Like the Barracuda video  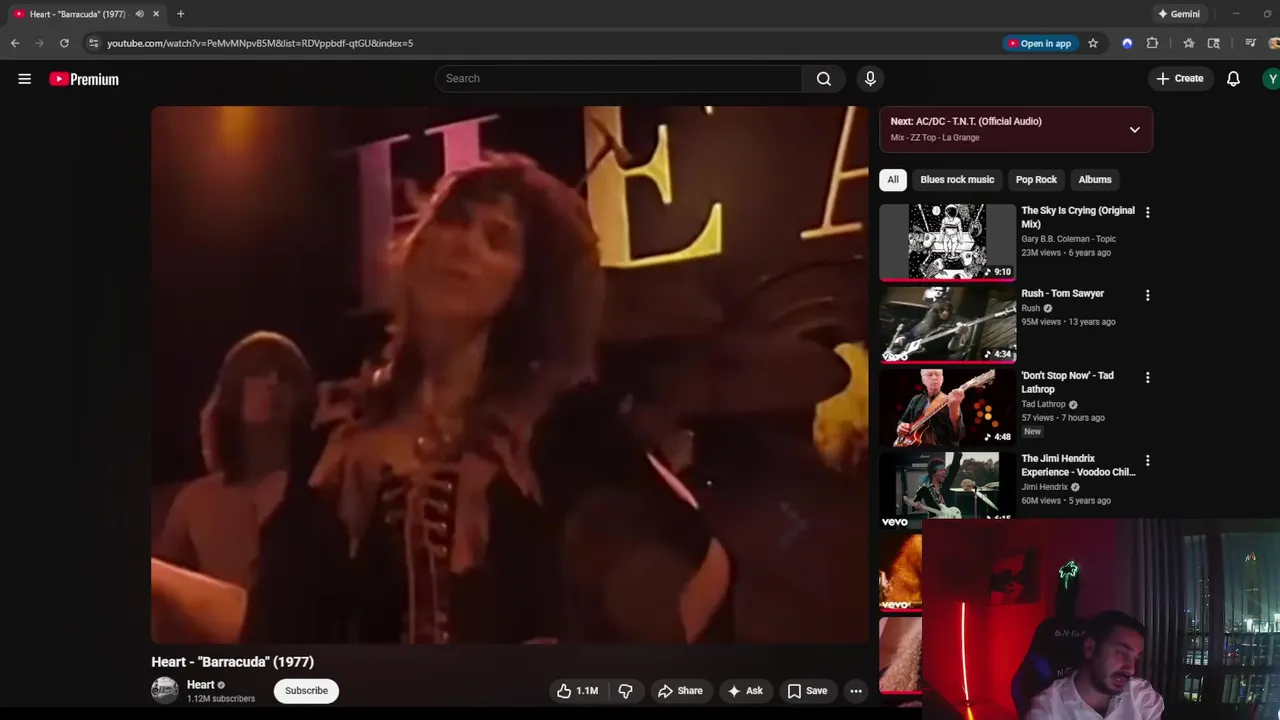[x=577, y=691]
